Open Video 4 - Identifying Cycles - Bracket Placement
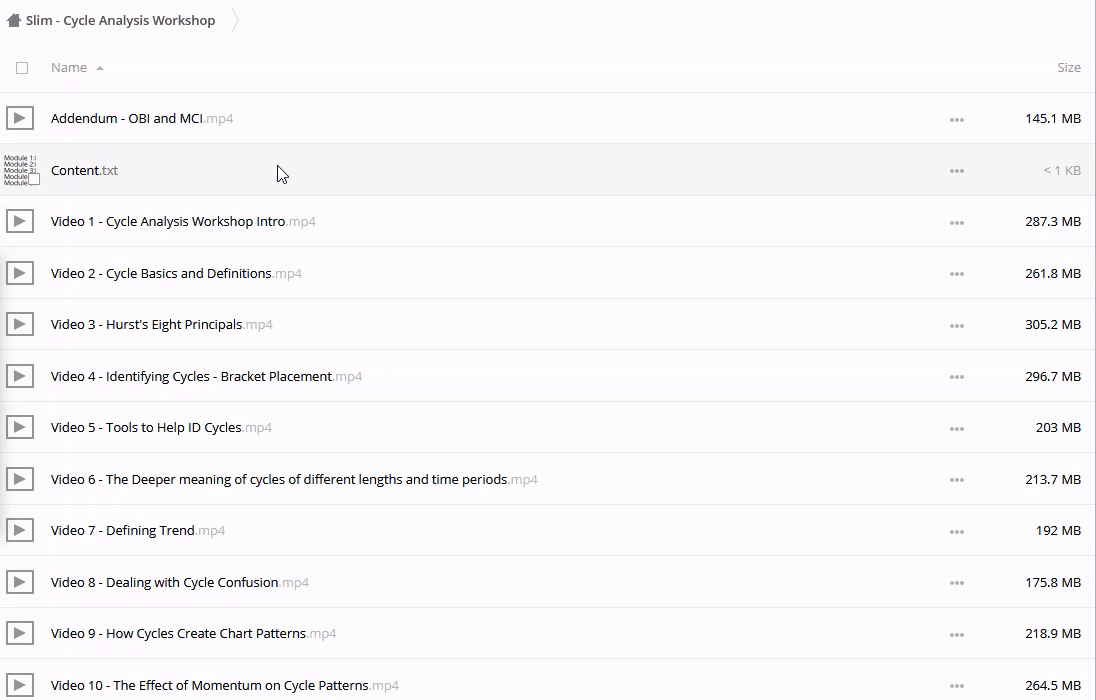The width and height of the screenshot is (1096, 700). point(191,376)
